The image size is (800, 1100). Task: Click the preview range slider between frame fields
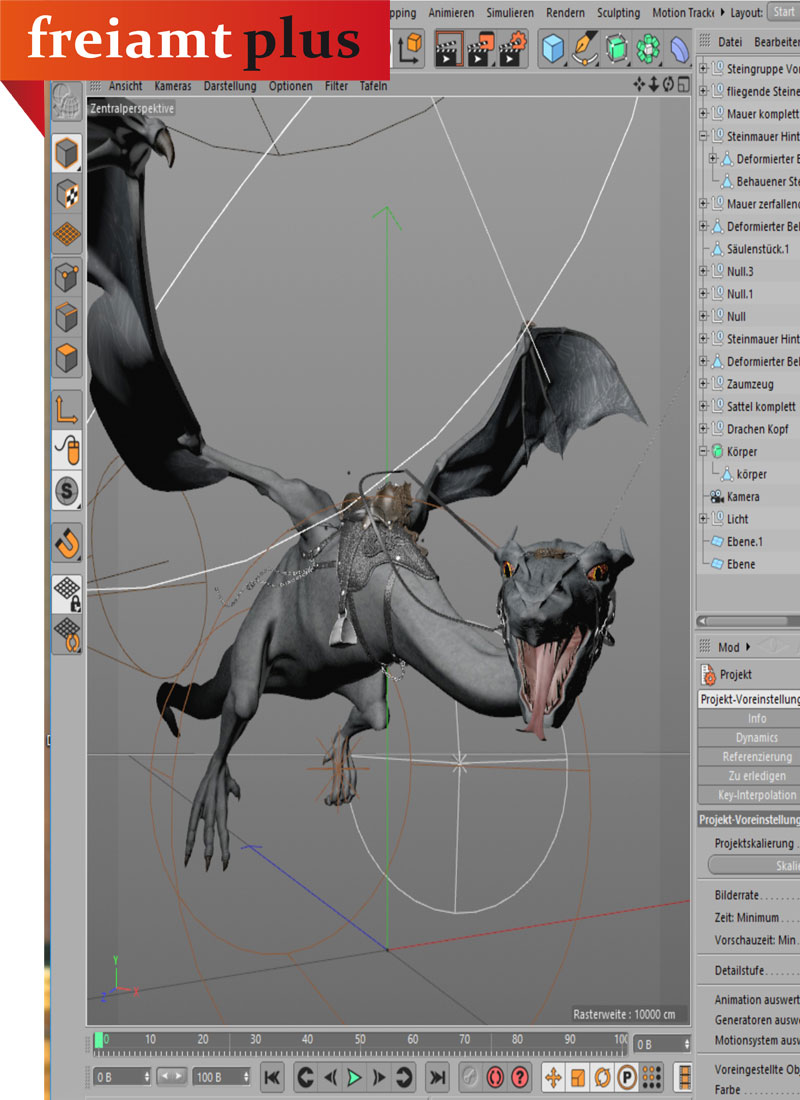[171, 1075]
